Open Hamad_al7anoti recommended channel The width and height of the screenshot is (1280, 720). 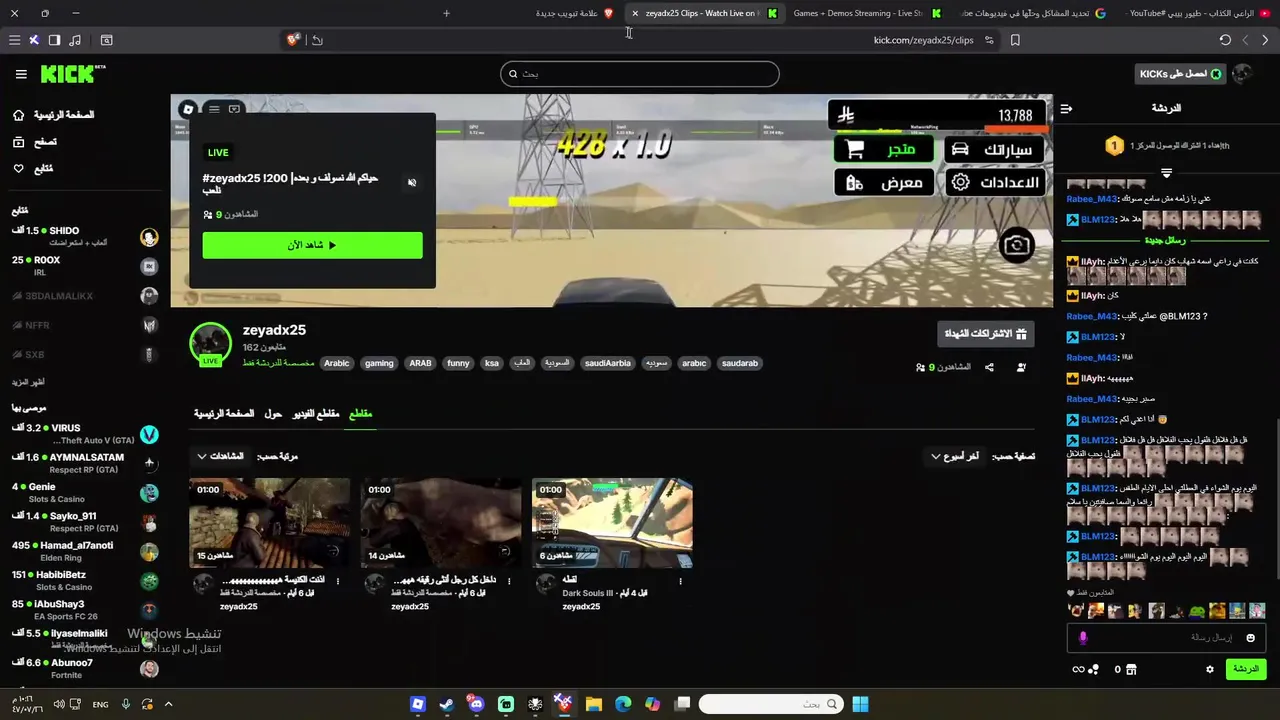click(85, 551)
